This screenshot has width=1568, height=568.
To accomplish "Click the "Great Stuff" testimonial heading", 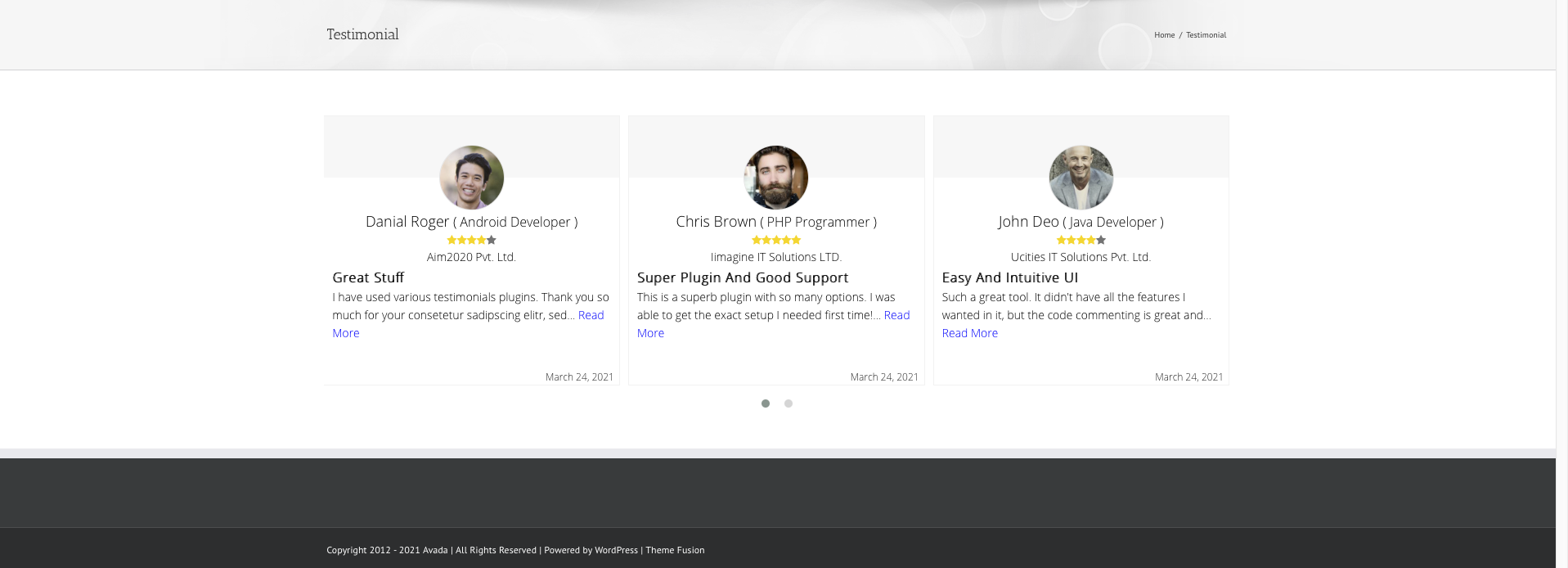I will click(x=368, y=277).
